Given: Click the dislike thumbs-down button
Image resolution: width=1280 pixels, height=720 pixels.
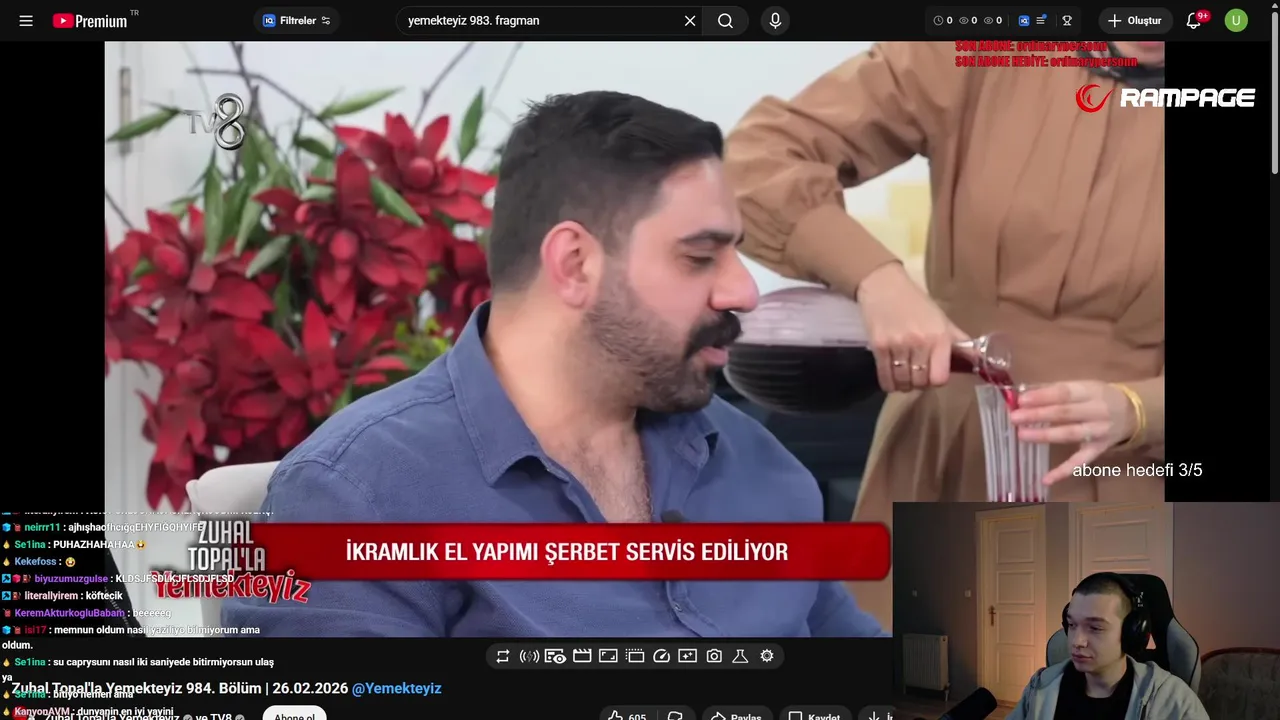Looking at the screenshot, I should [676, 715].
